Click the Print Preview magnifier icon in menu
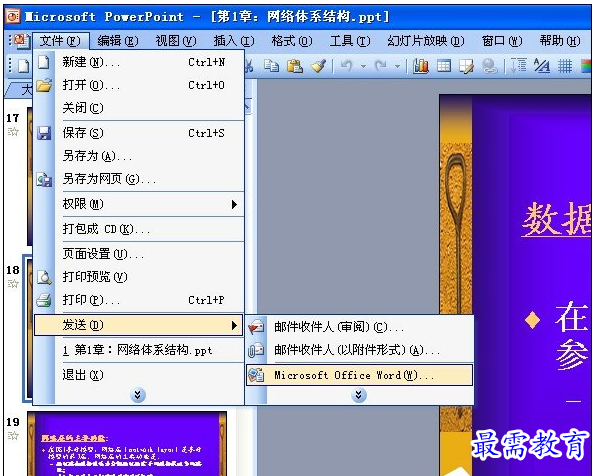This screenshot has height=476, width=595. coord(44,277)
